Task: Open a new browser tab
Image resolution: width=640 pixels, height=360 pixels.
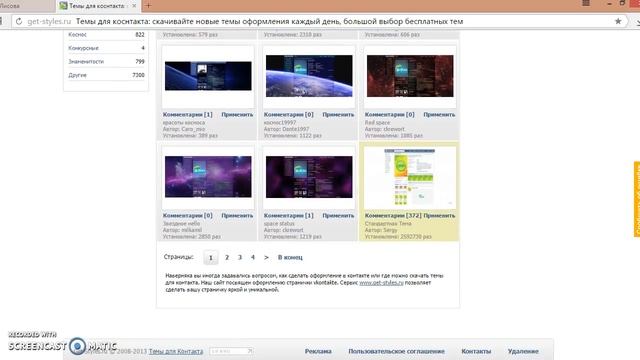Action: (148, 6)
